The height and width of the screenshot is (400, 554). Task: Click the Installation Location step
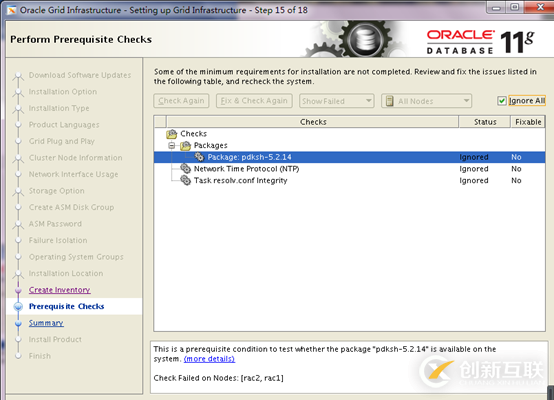tap(66, 273)
